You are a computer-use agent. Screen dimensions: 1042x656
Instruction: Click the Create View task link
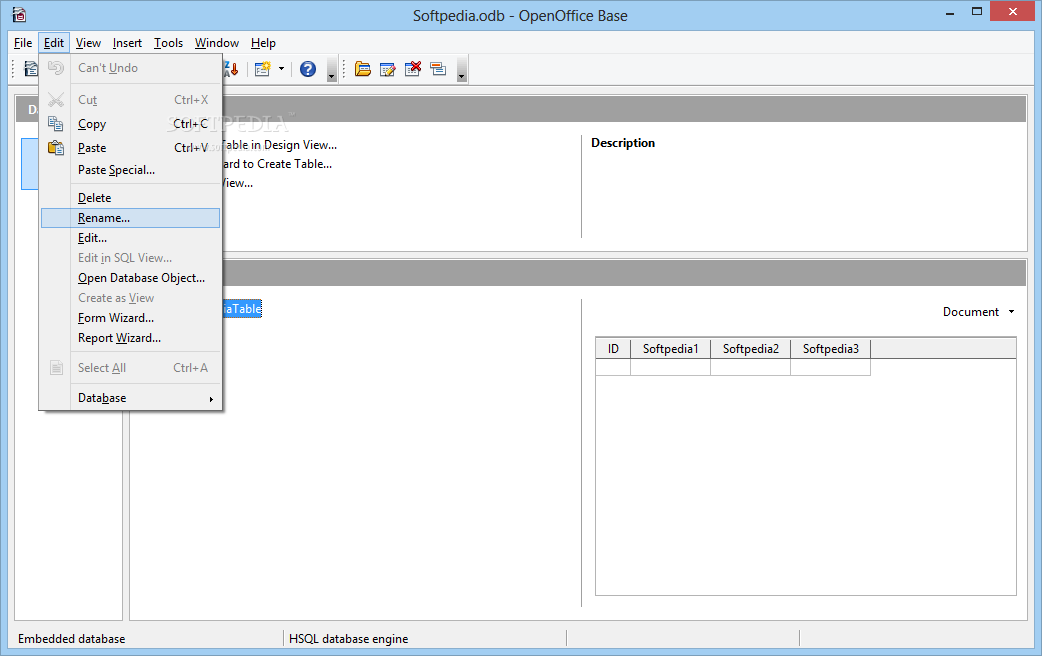[237, 183]
